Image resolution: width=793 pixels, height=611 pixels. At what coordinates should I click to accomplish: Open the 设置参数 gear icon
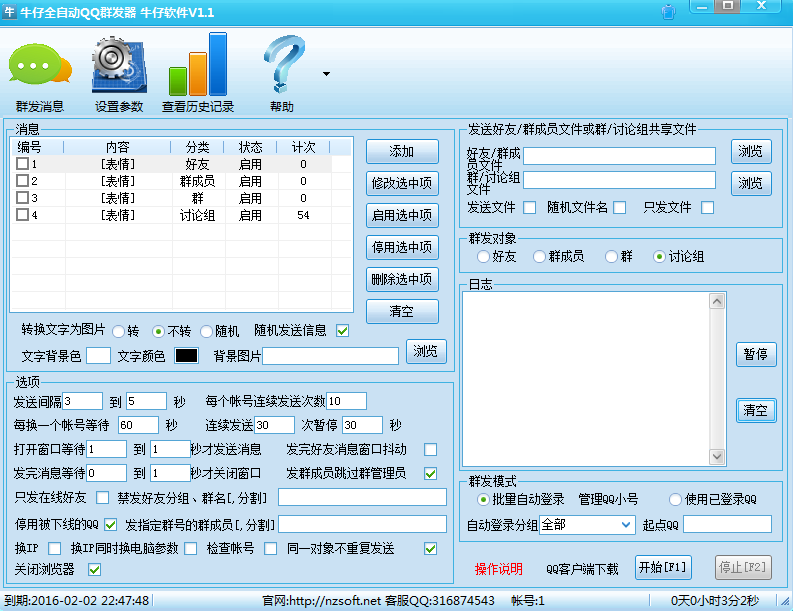tap(119, 65)
